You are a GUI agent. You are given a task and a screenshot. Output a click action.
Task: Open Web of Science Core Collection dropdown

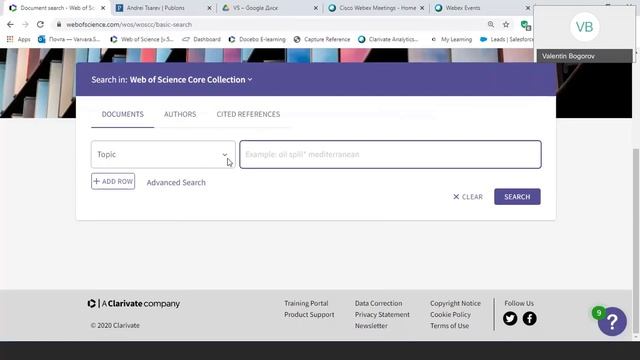[191, 80]
